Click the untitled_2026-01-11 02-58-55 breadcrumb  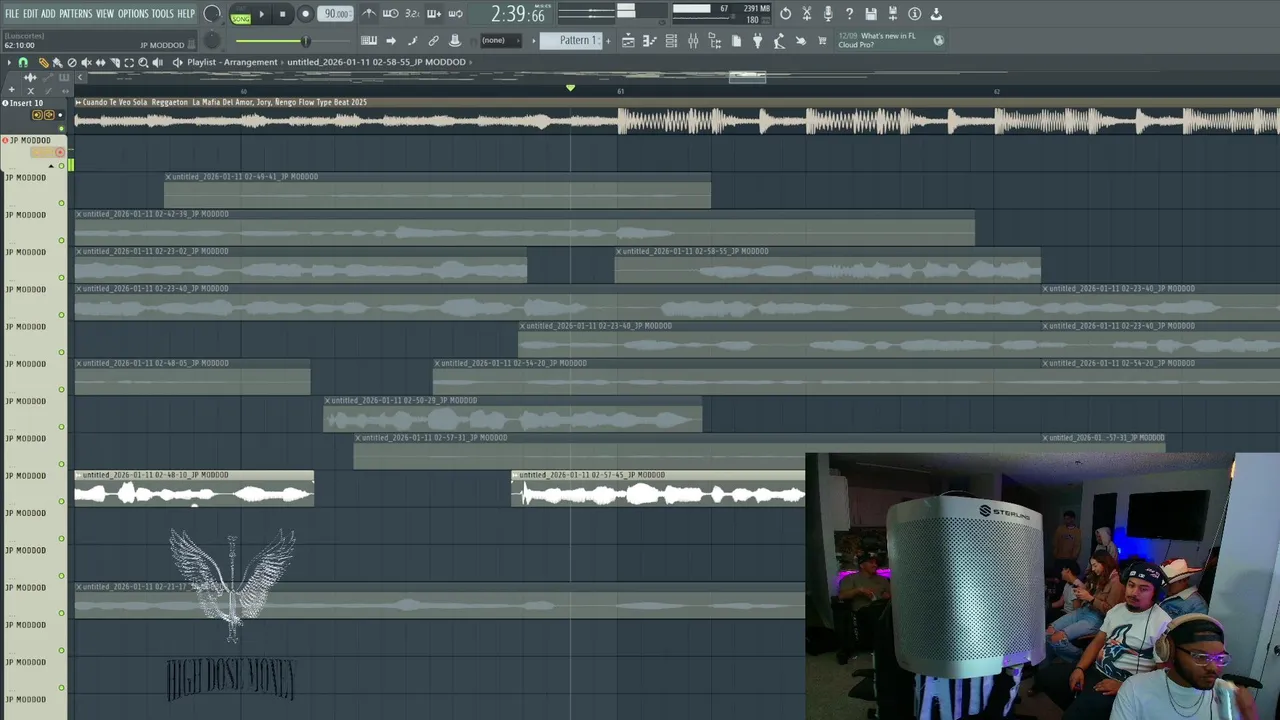[376, 62]
